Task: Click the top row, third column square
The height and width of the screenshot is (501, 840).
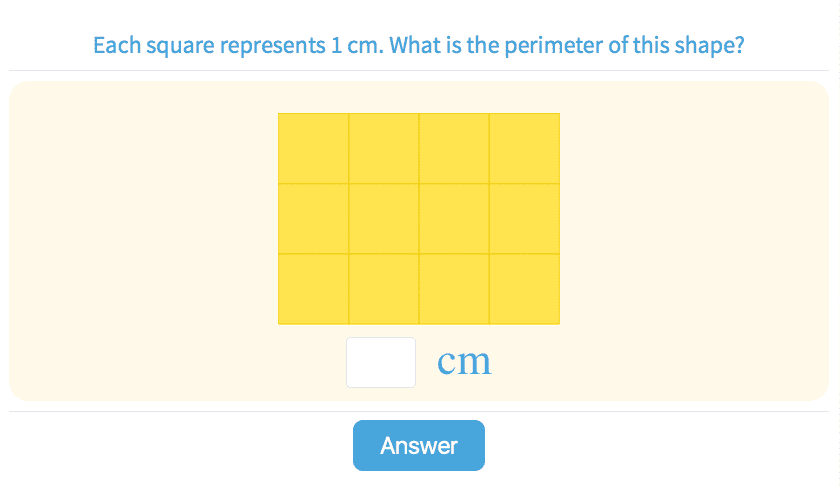Action: 454,148
